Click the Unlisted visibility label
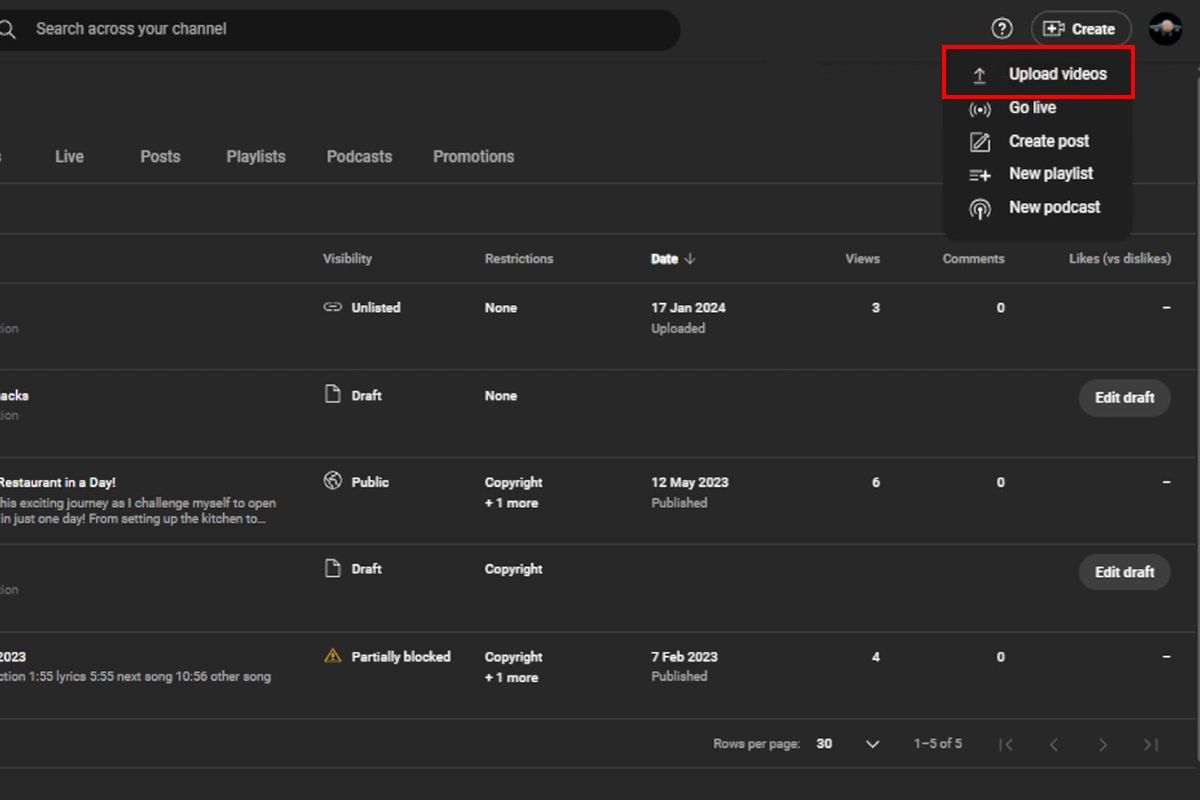The width and height of the screenshot is (1200, 800). pyautogui.click(x=376, y=307)
